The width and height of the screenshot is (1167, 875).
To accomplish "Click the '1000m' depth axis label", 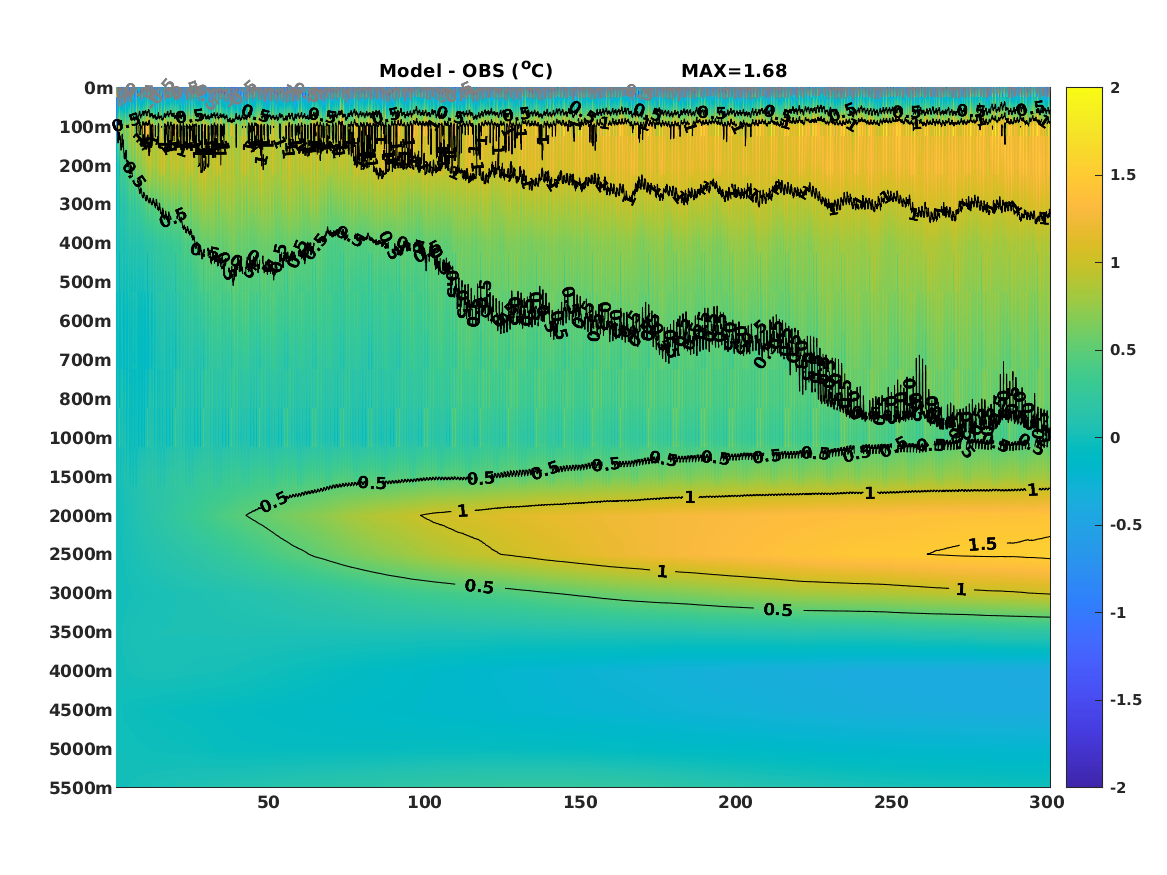I will (x=81, y=438).
